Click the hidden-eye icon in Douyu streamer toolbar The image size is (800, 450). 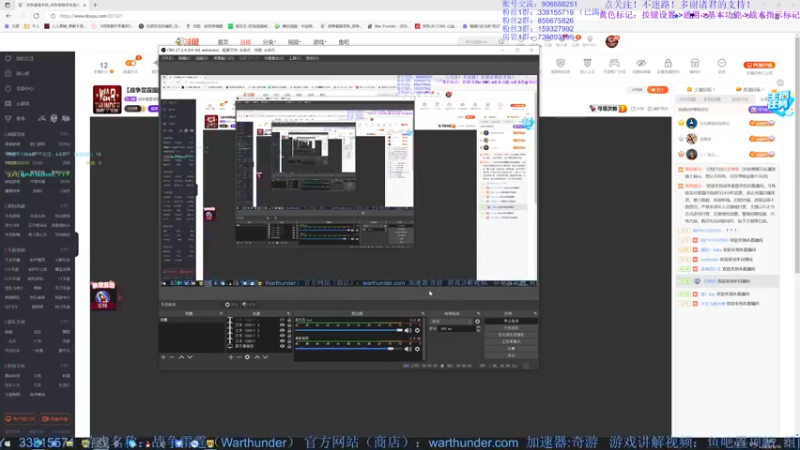[x=641, y=63]
